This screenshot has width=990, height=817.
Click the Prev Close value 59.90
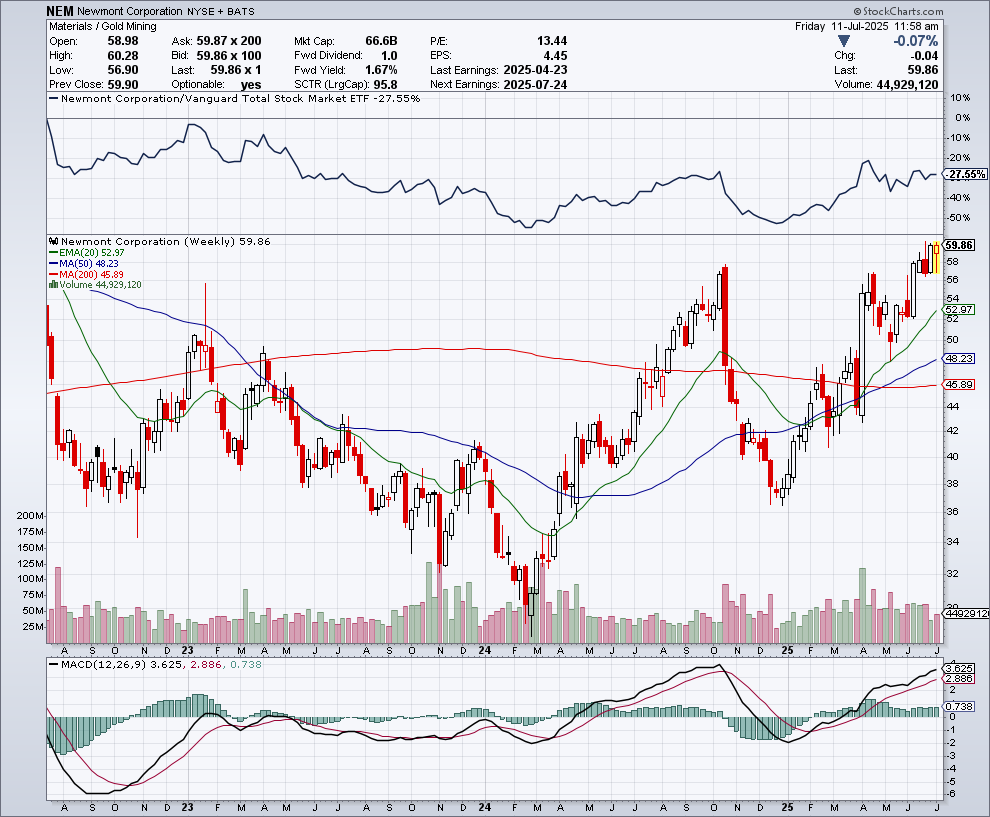coord(122,85)
